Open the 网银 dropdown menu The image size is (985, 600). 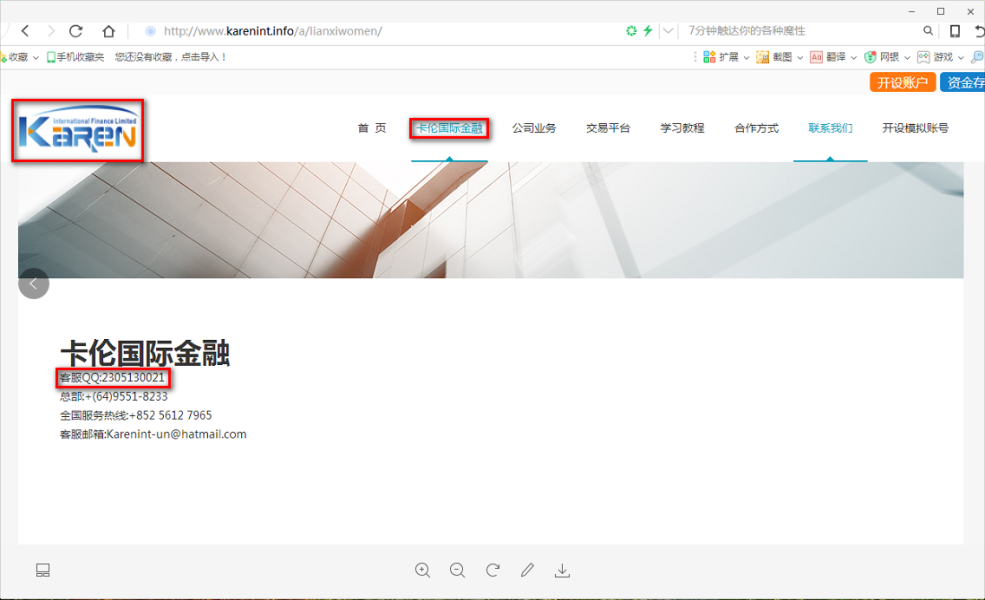tap(888, 57)
